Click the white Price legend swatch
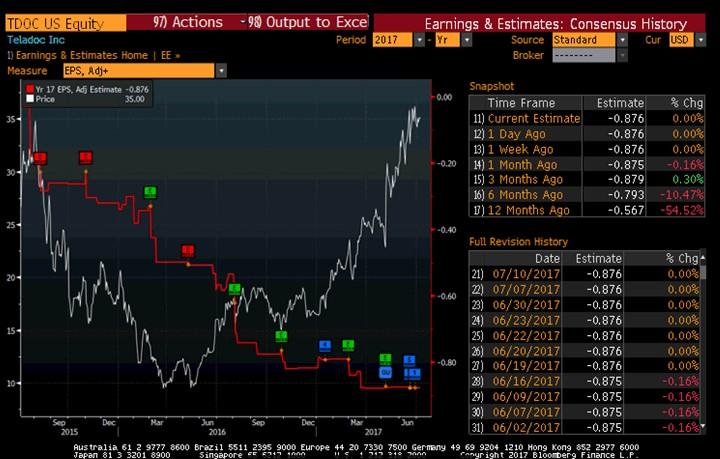 point(30,99)
